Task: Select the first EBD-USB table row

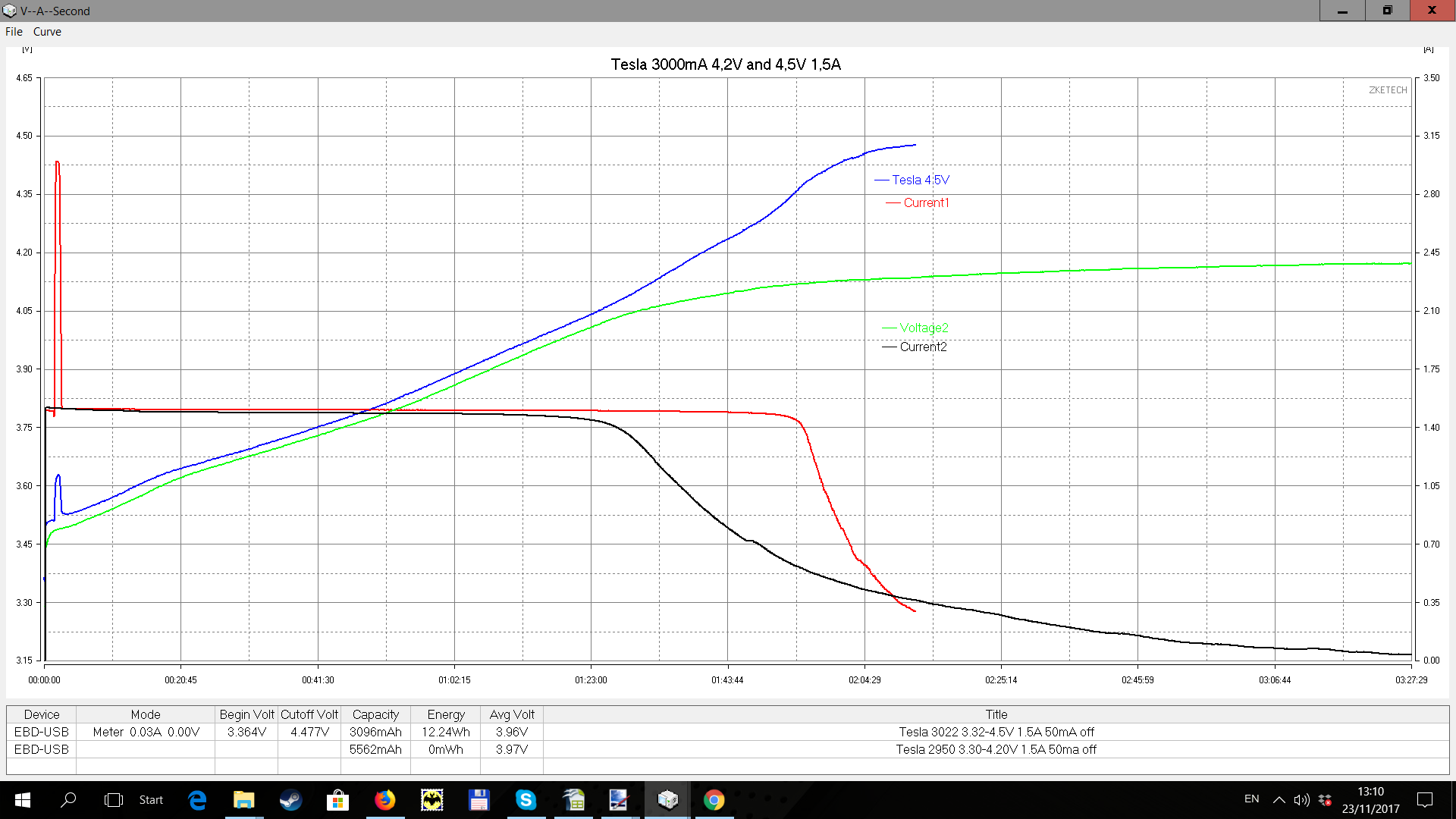Action: (x=728, y=732)
